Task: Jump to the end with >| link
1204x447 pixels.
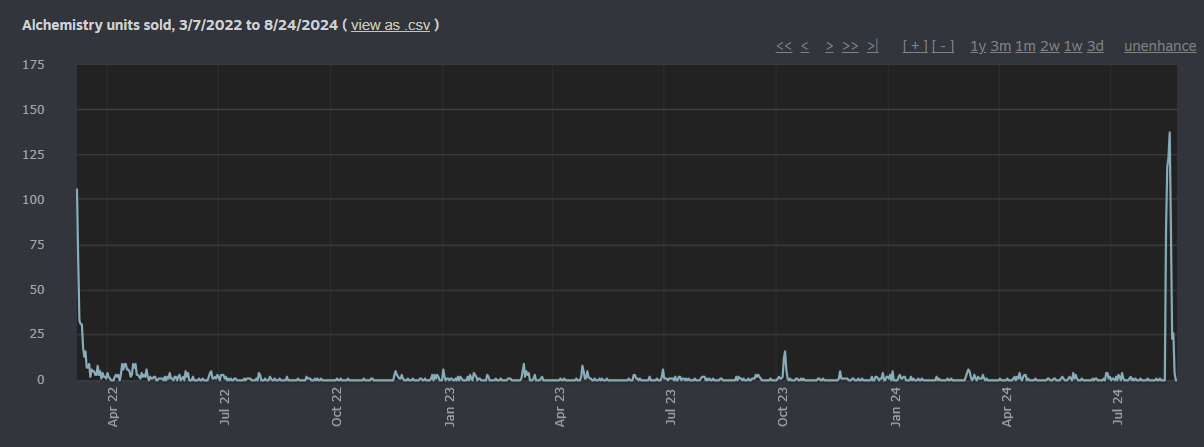Action: (872, 46)
